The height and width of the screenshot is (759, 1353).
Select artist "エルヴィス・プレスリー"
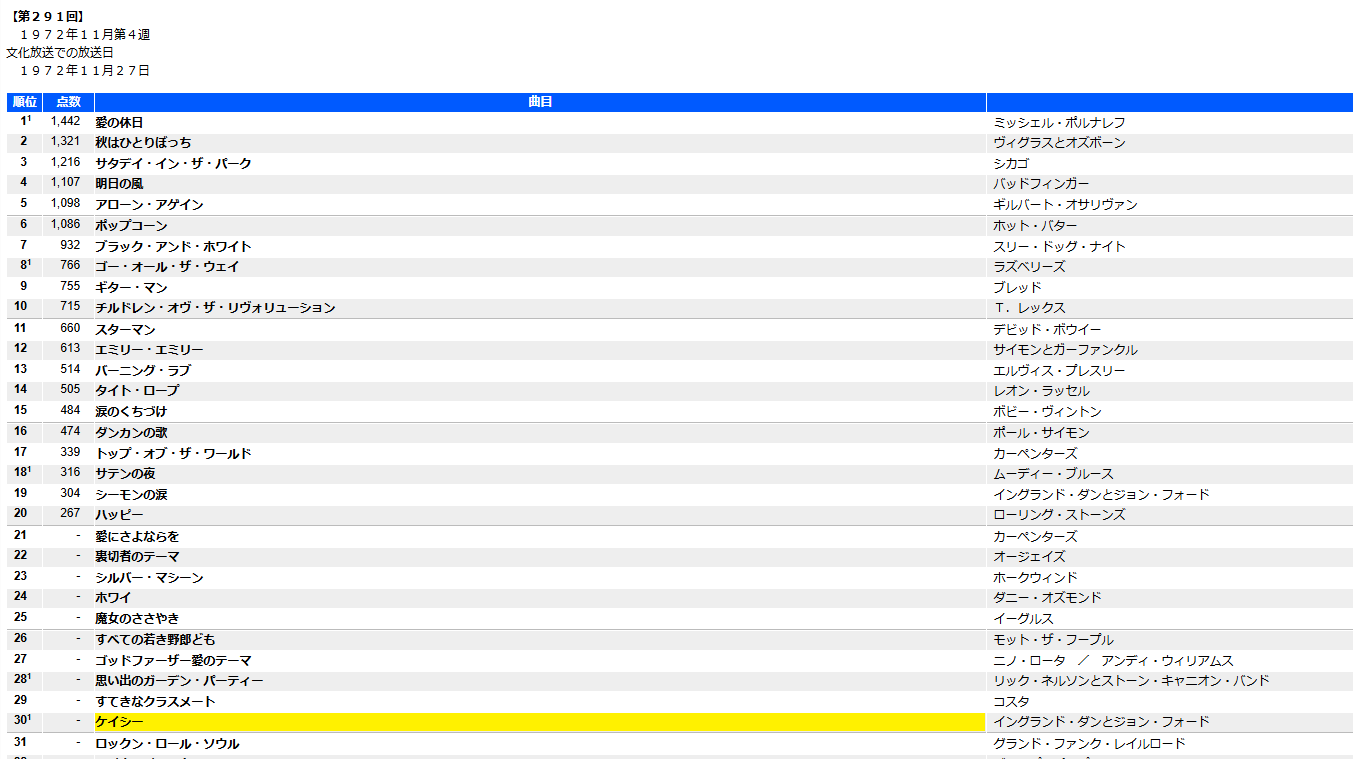[1059, 371]
